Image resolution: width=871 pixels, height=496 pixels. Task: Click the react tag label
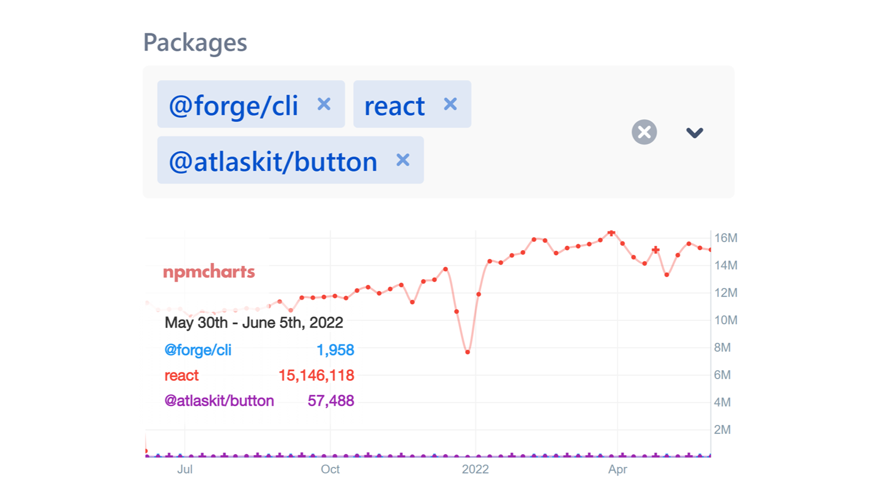tap(394, 105)
